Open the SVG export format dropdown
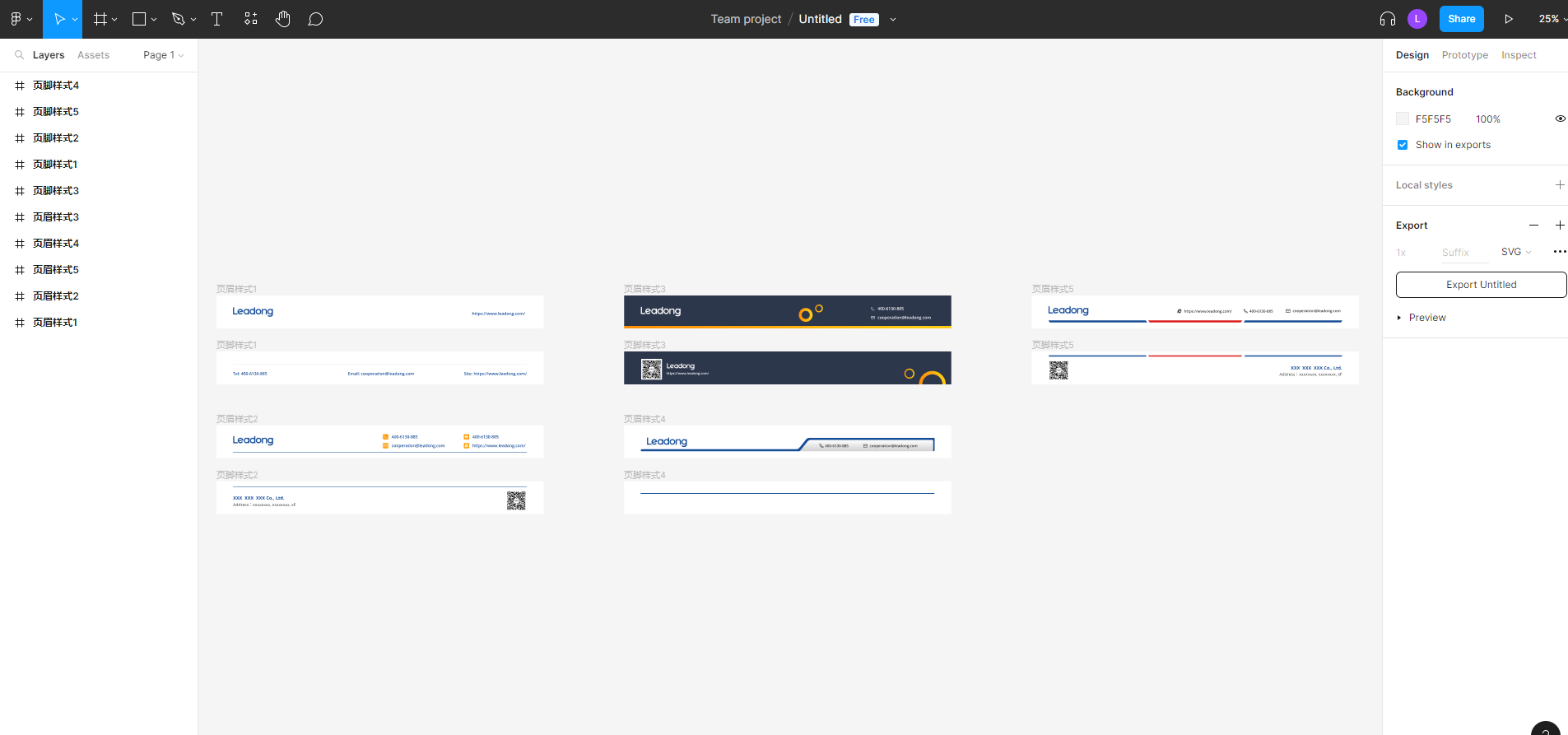Screen dimensions: 1568x735 pos(1515,252)
